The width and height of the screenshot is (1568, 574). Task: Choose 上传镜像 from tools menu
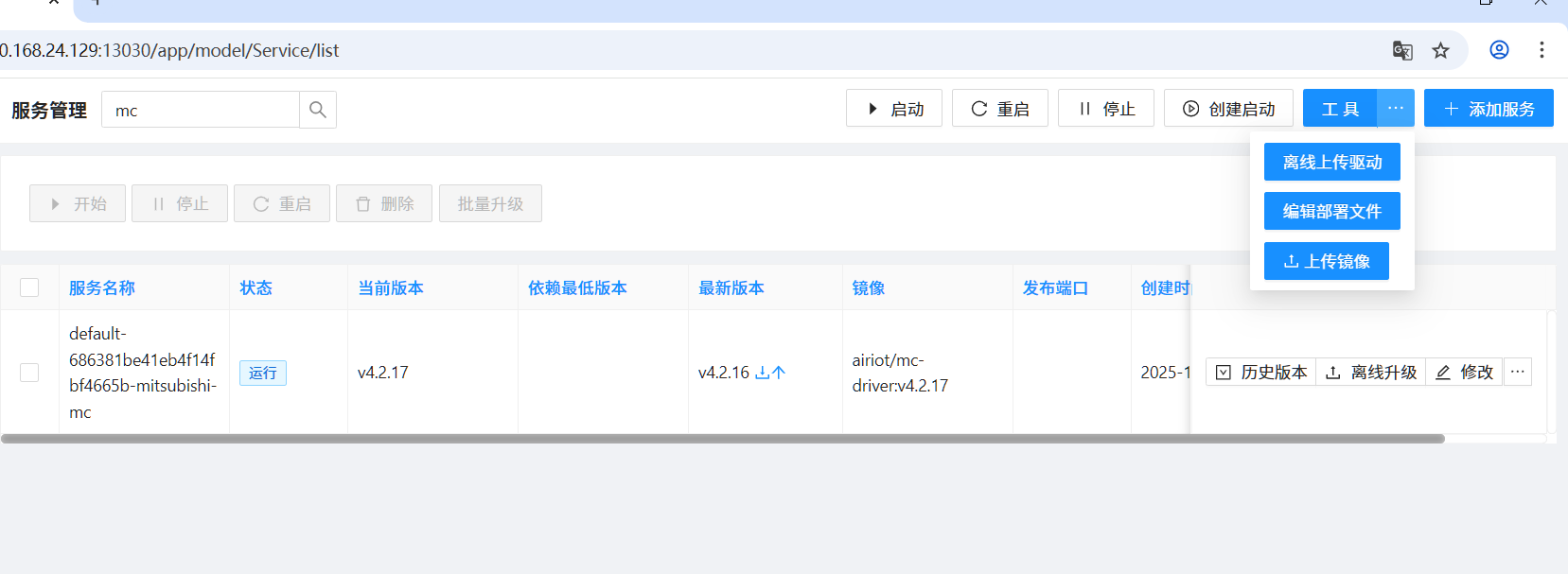1327,261
